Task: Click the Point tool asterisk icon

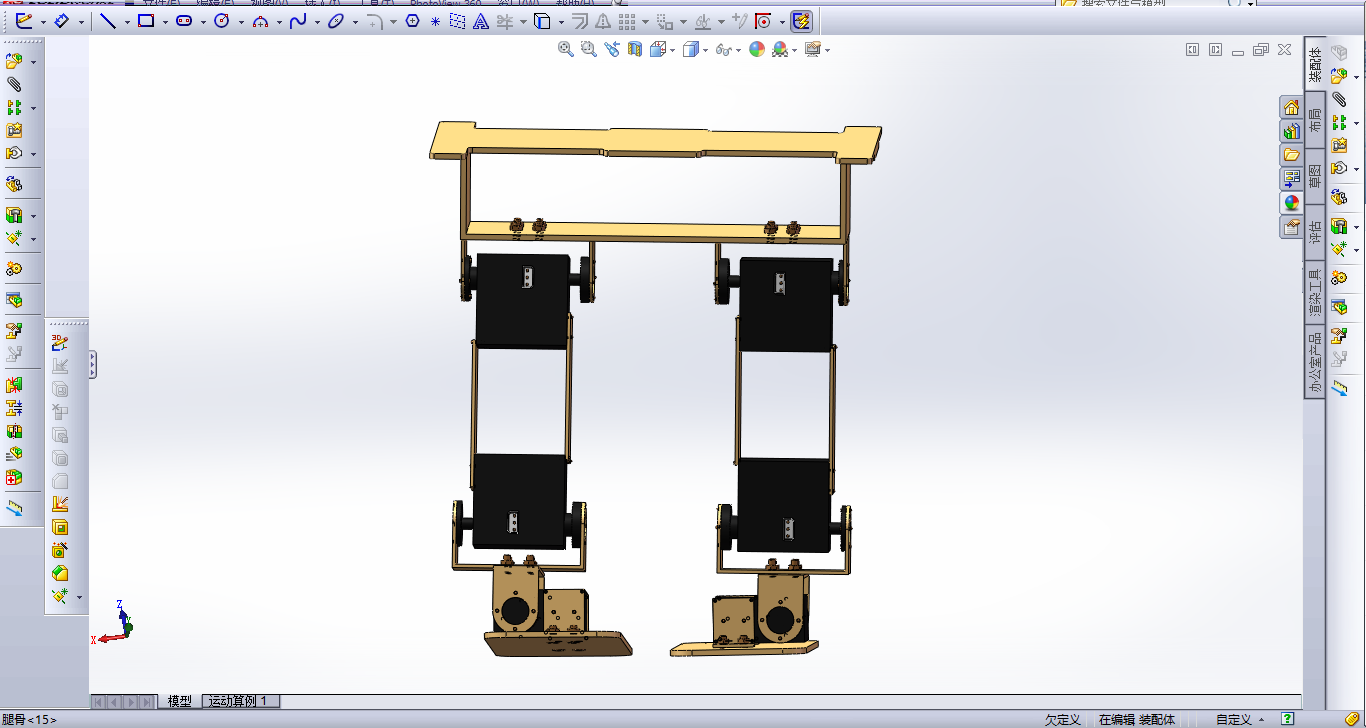Action: (435, 20)
